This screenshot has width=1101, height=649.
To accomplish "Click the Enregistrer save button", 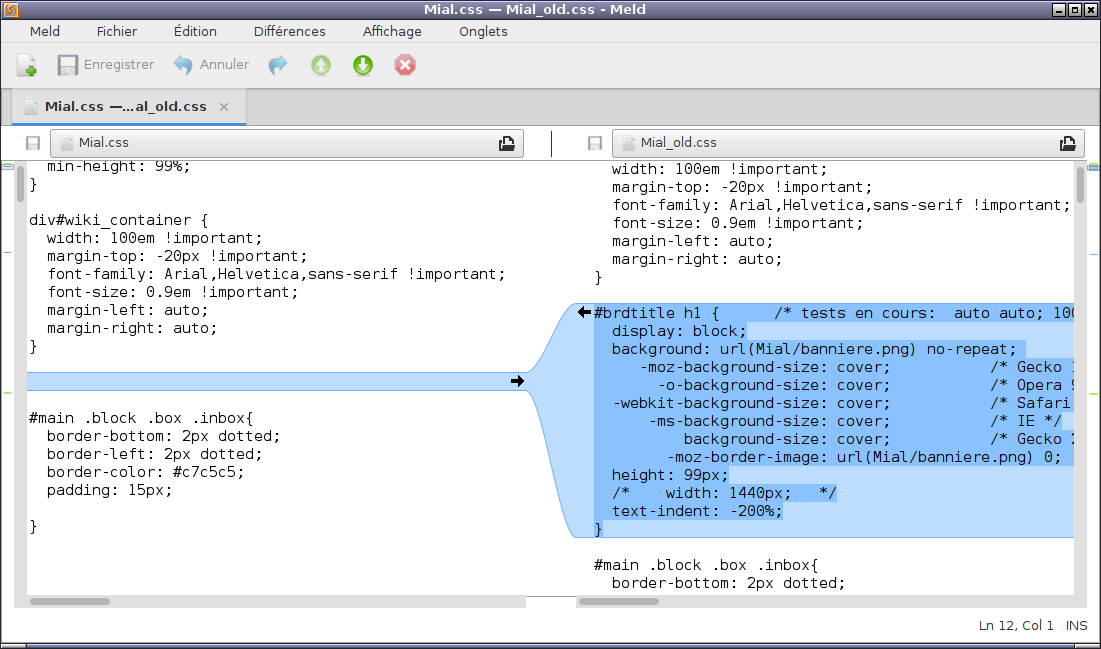I will (x=105, y=65).
